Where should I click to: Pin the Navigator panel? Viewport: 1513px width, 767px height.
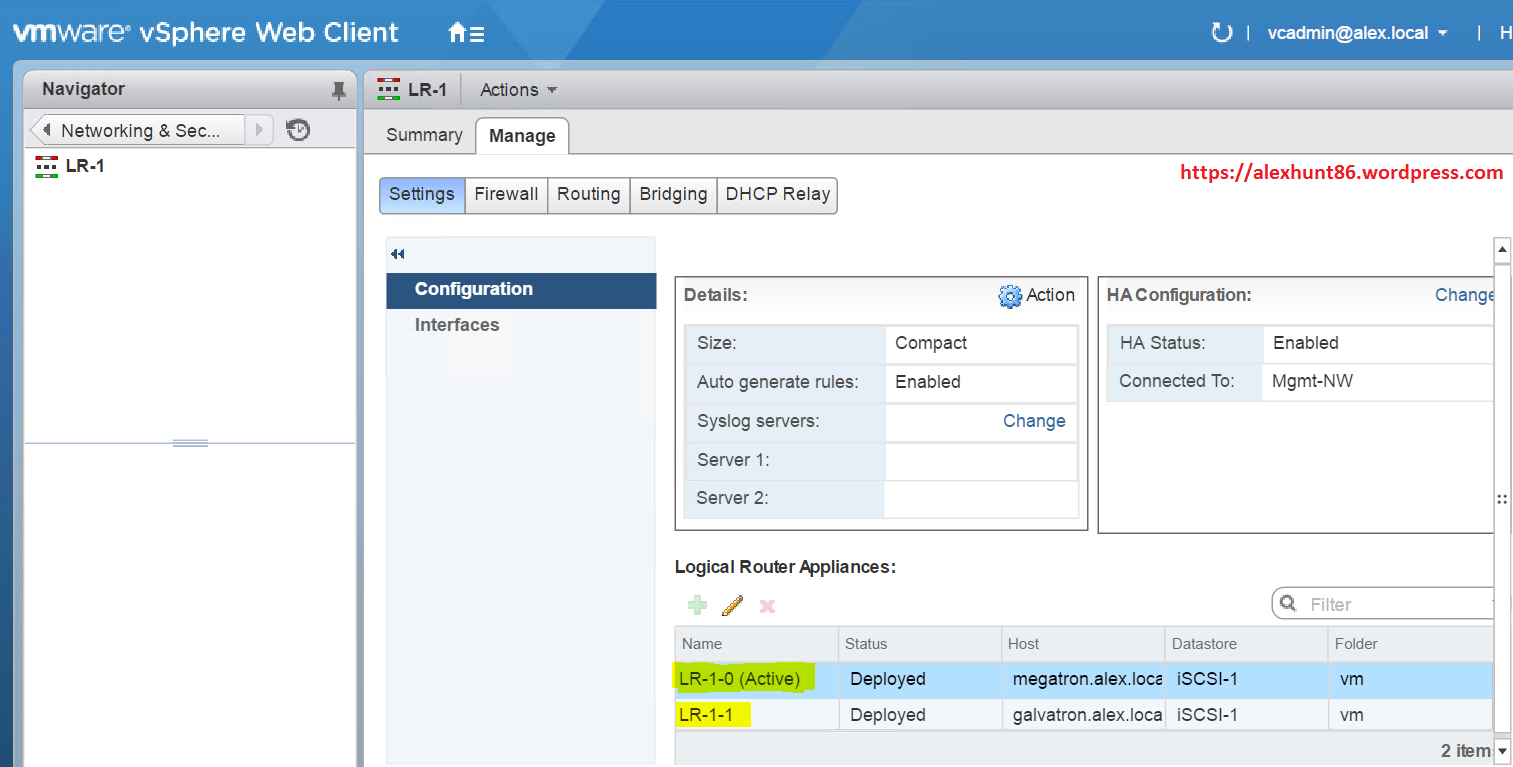(338, 90)
